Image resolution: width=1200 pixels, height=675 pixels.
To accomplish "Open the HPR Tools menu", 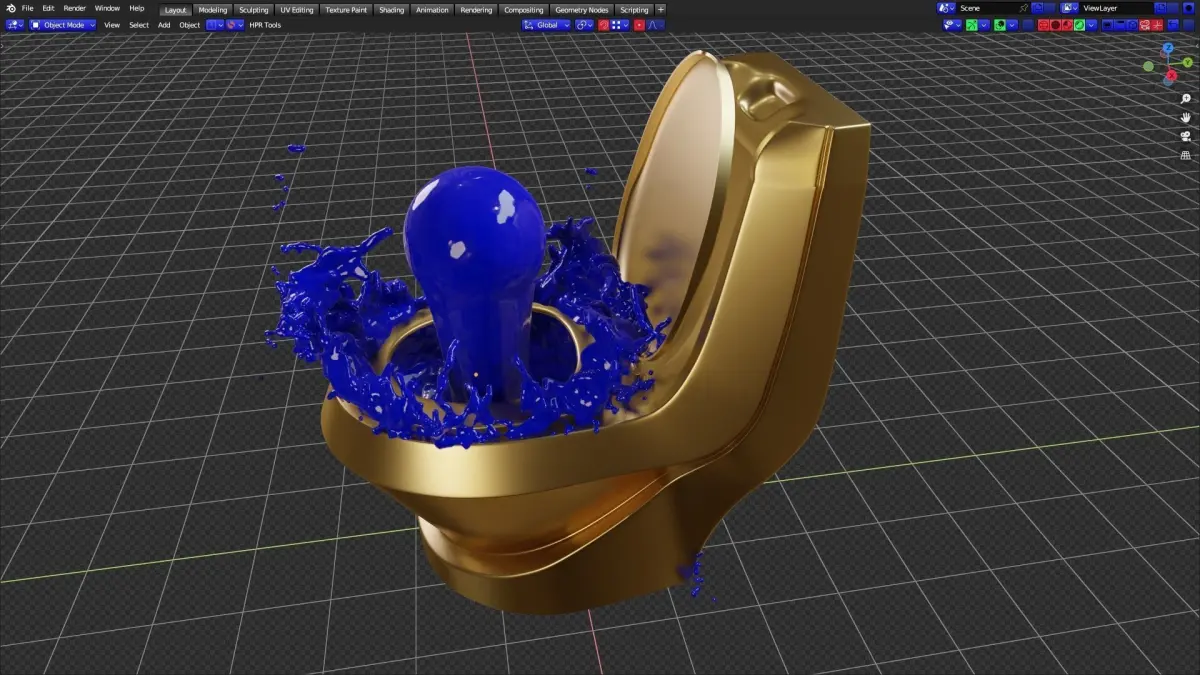I will pyautogui.click(x=265, y=25).
